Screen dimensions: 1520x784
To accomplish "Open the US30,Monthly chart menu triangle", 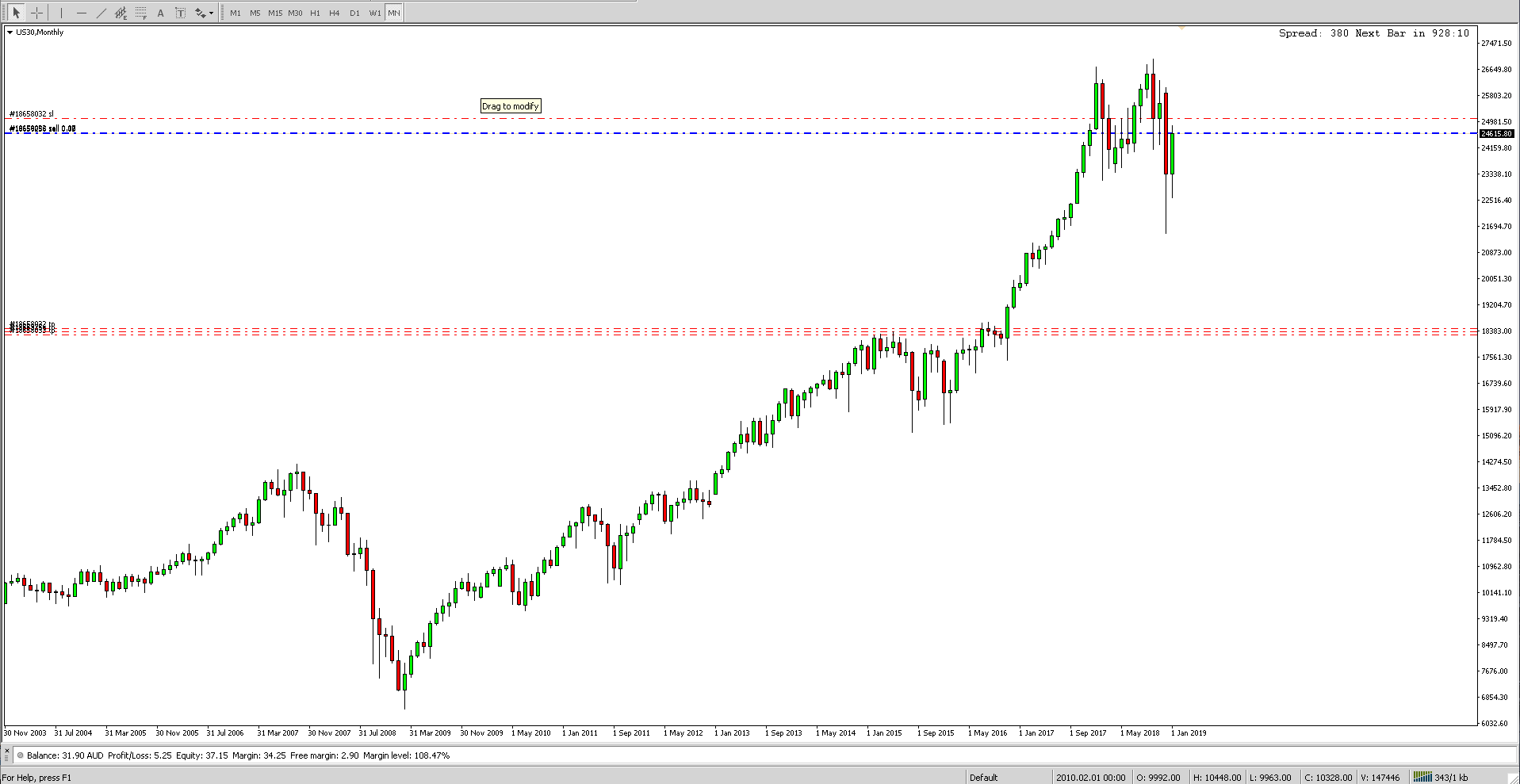I will (x=10, y=33).
